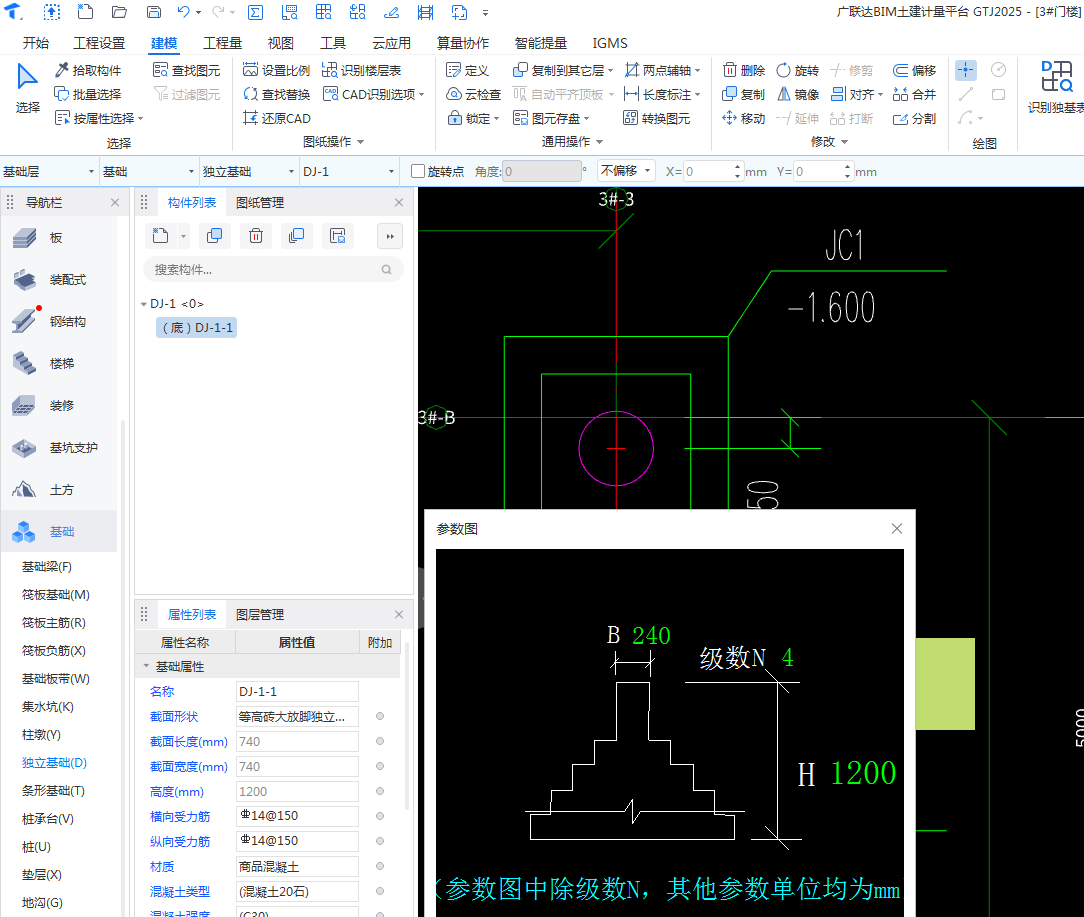Click 删除 delete tool
The width and height of the screenshot is (1084, 917).
click(x=744, y=71)
